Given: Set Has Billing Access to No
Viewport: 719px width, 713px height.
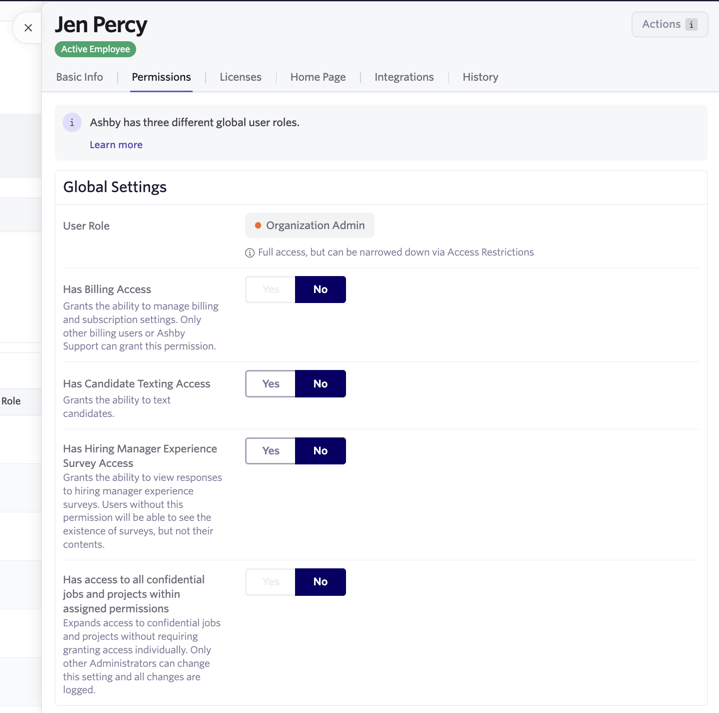Looking at the screenshot, I should (320, 289).
